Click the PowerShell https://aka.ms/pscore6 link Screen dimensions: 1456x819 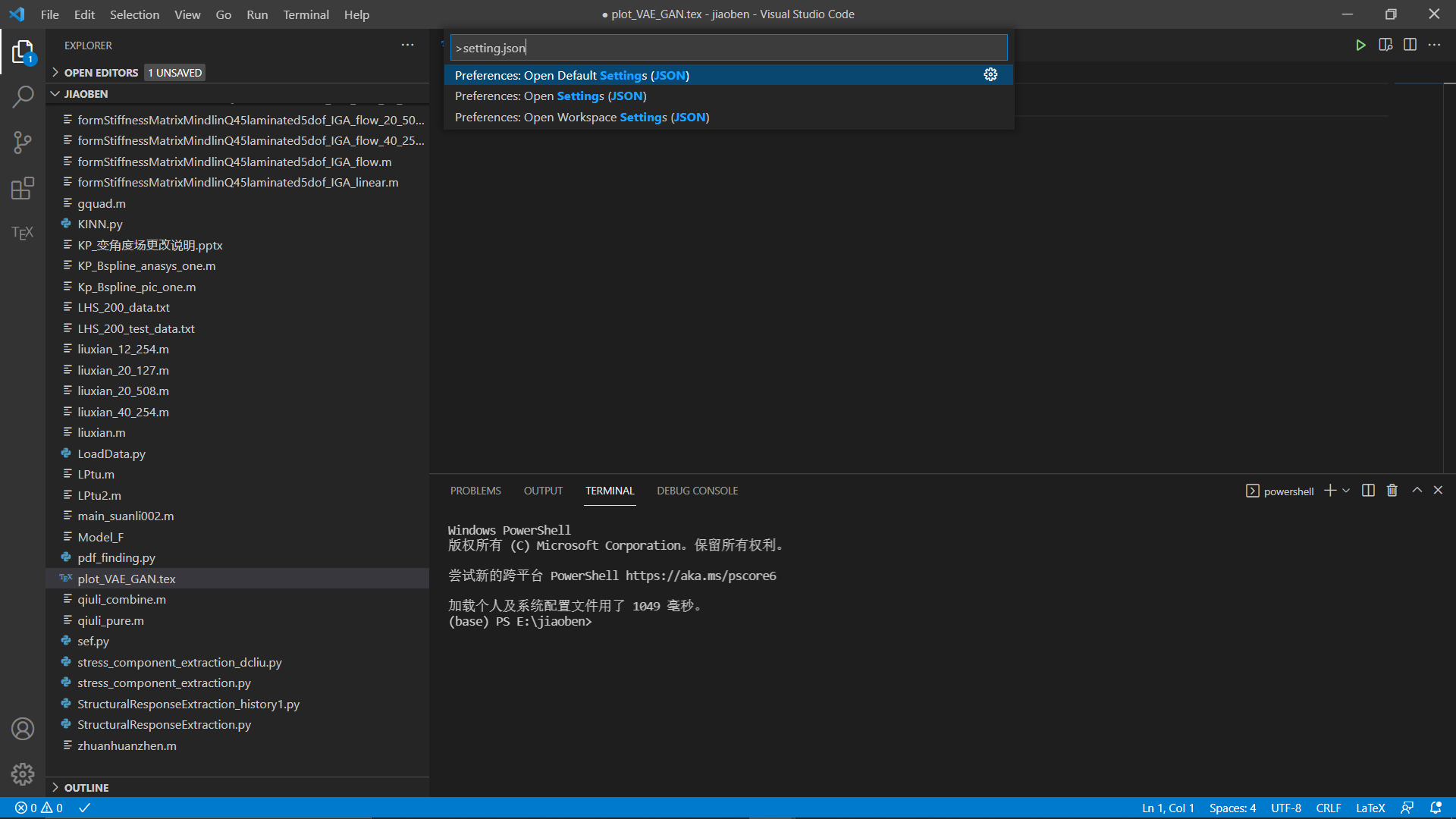[x=701, y=576]
